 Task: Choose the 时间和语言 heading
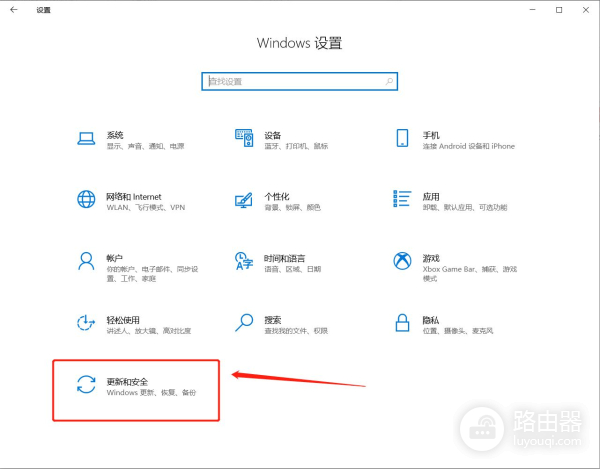tap(285, 258)
